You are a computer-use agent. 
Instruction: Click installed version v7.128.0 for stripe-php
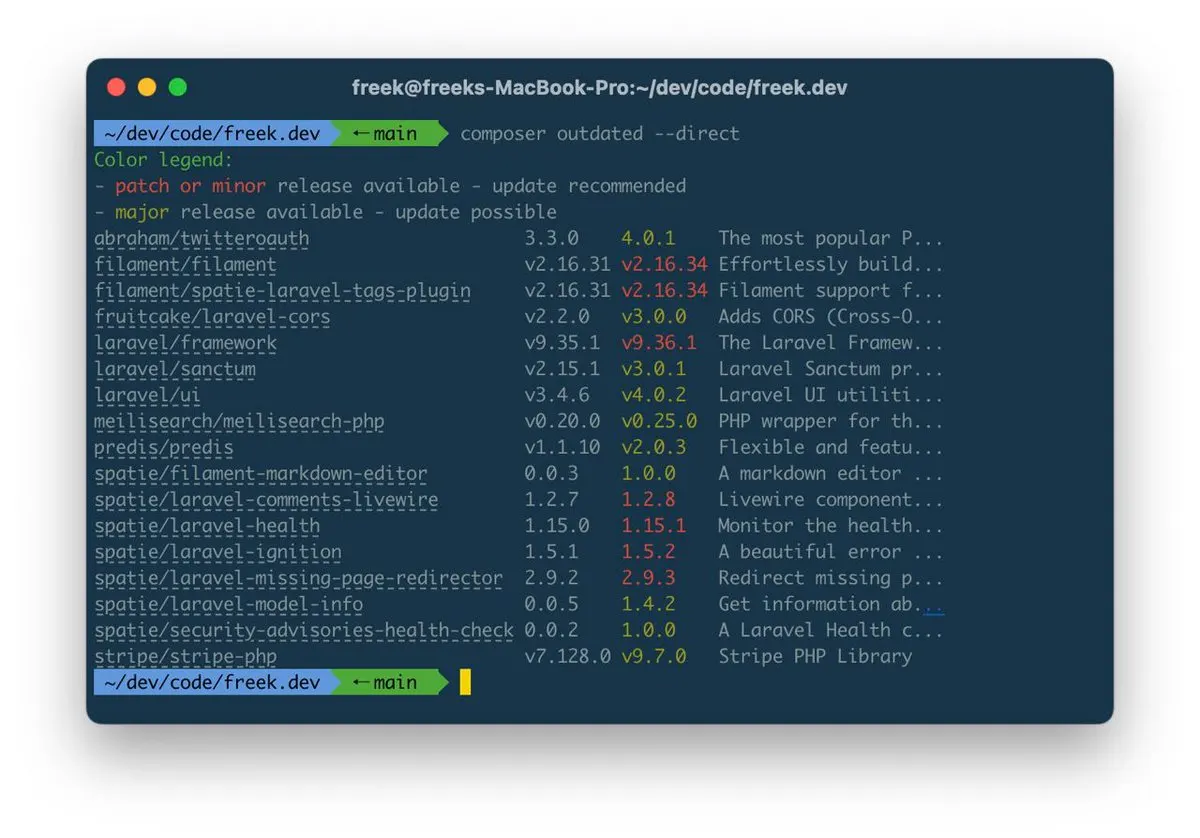point(567,656)
